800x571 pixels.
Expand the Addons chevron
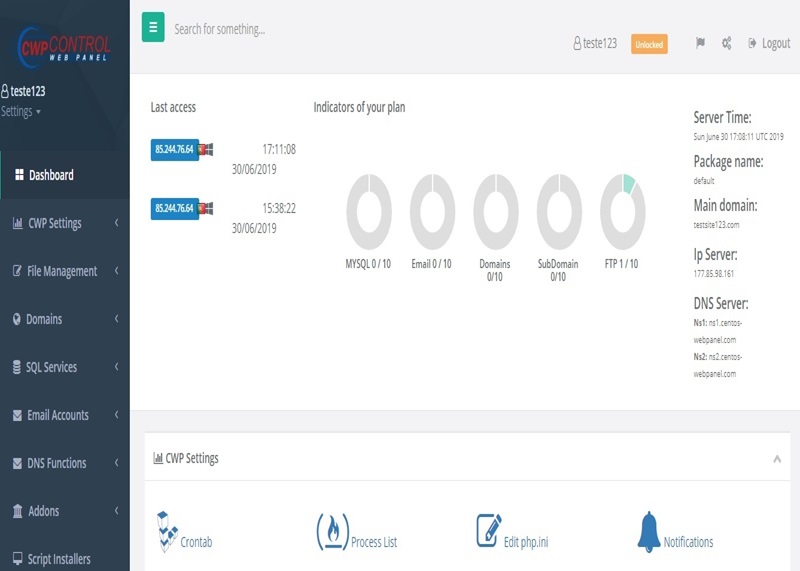coord(116,510)
